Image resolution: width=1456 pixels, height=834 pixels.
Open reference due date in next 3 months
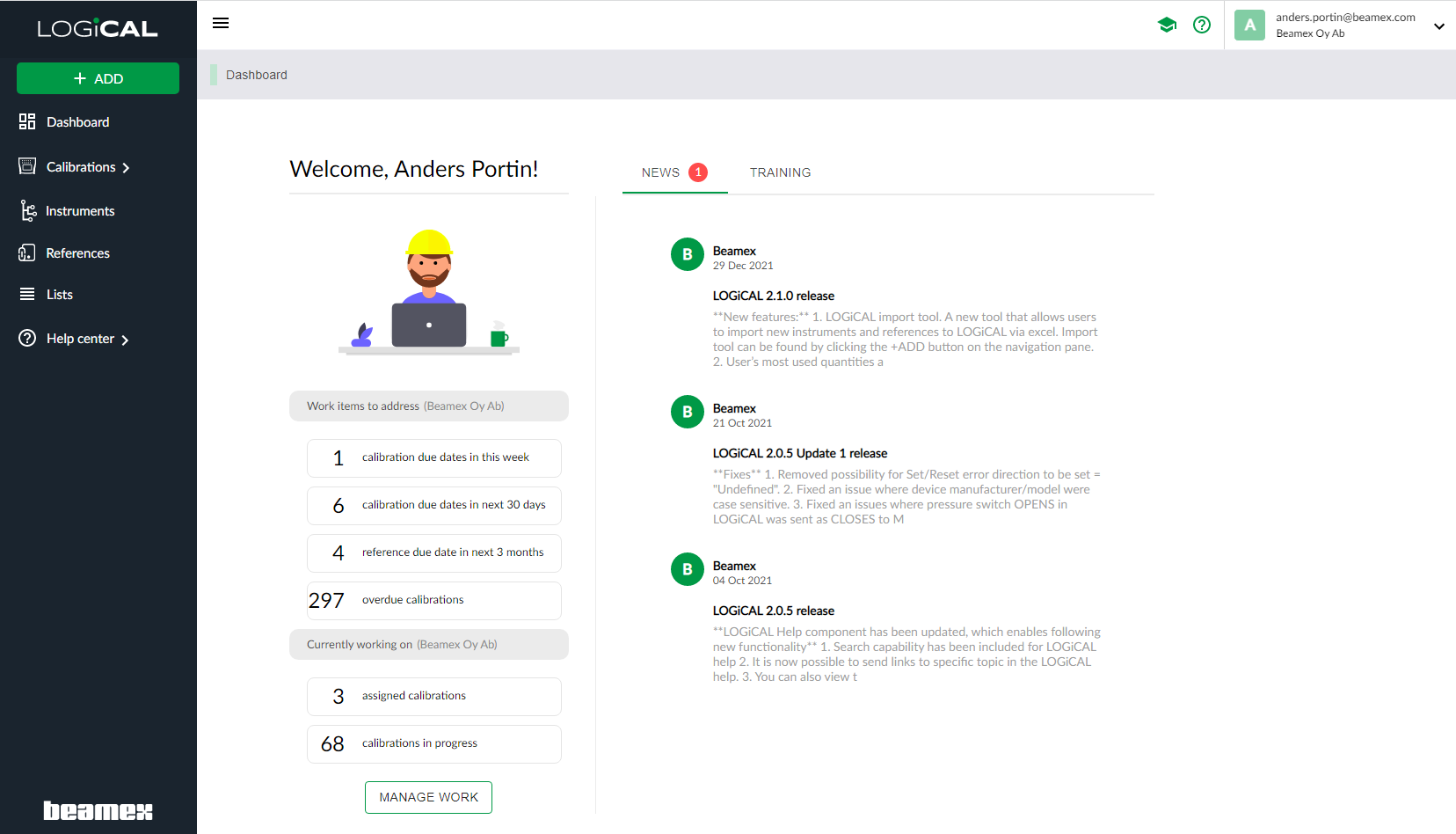pyautogui.click(x=434, y=553)
